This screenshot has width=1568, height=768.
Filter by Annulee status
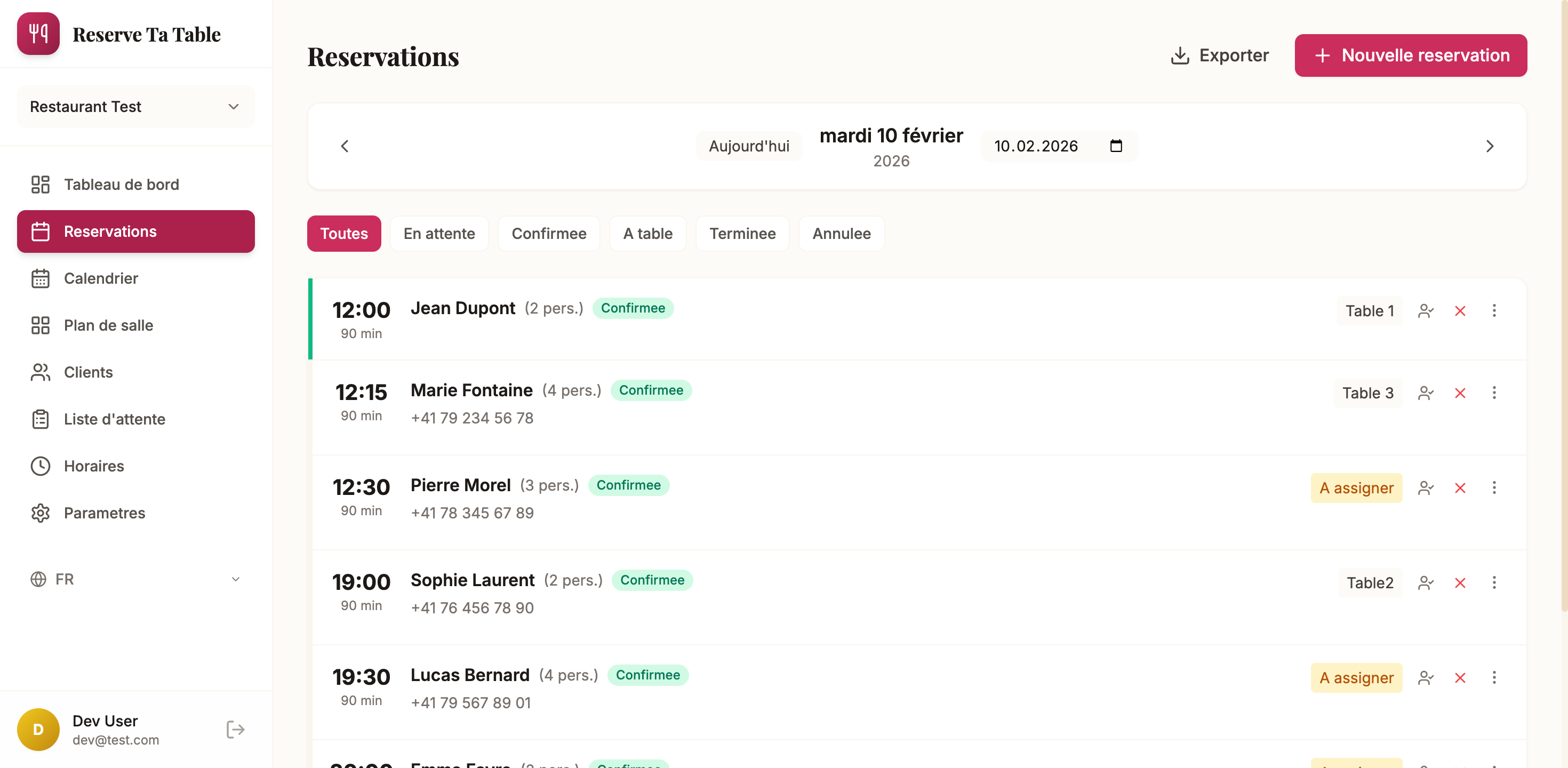(841, 234)
